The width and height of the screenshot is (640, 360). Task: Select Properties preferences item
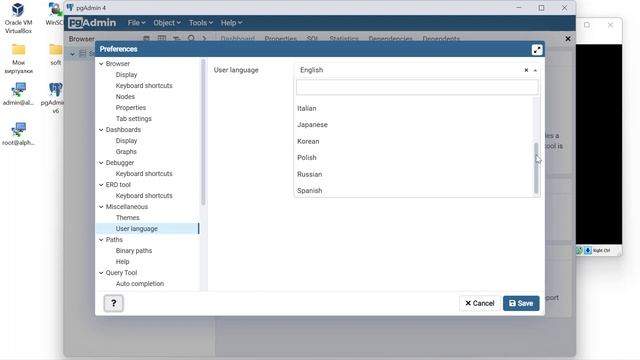[x=131, y=108]
